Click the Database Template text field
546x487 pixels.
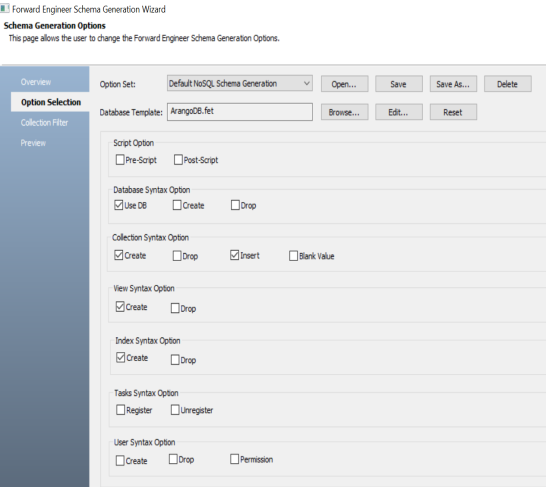pyautogui.click(x=240, y=112)
